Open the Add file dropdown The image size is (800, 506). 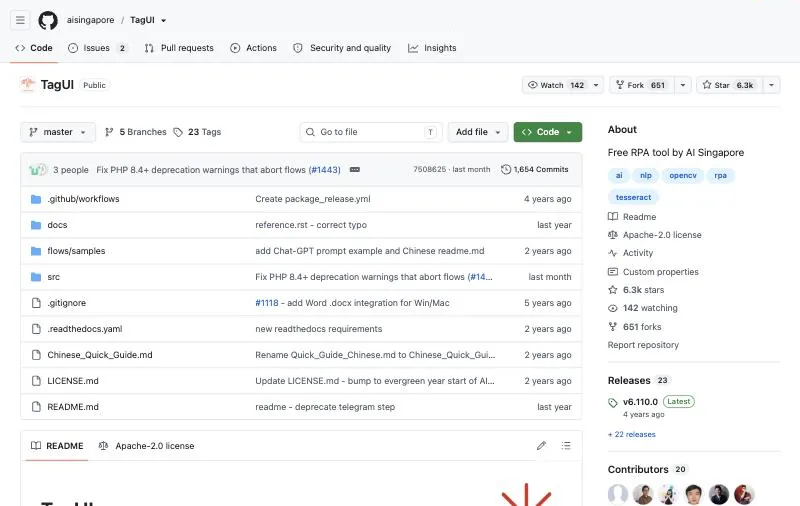pos(478,132)
